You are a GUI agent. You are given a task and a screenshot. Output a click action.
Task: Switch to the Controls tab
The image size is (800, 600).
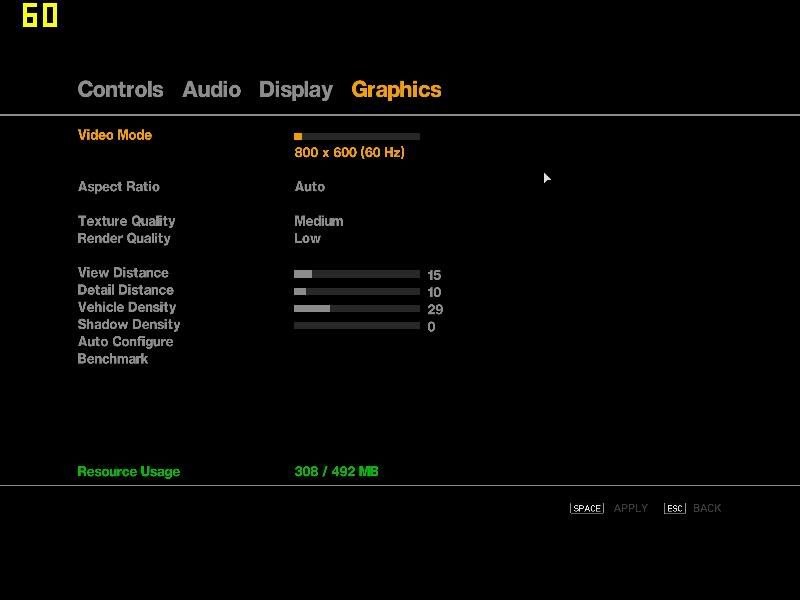tap(120, 89)
